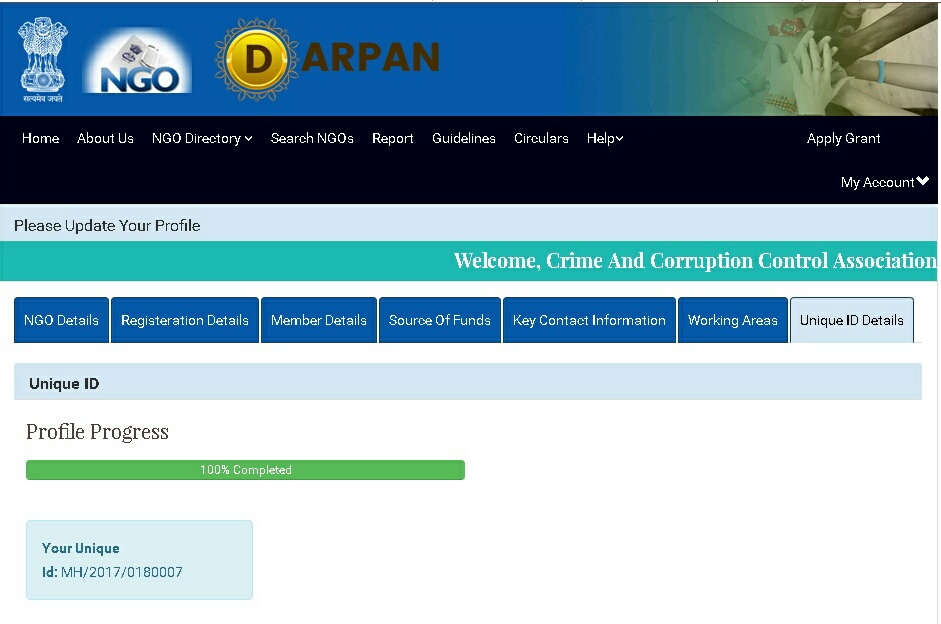Open the About Us page
This screenshot has width=941, height=624.
click(x=105, y=138)
